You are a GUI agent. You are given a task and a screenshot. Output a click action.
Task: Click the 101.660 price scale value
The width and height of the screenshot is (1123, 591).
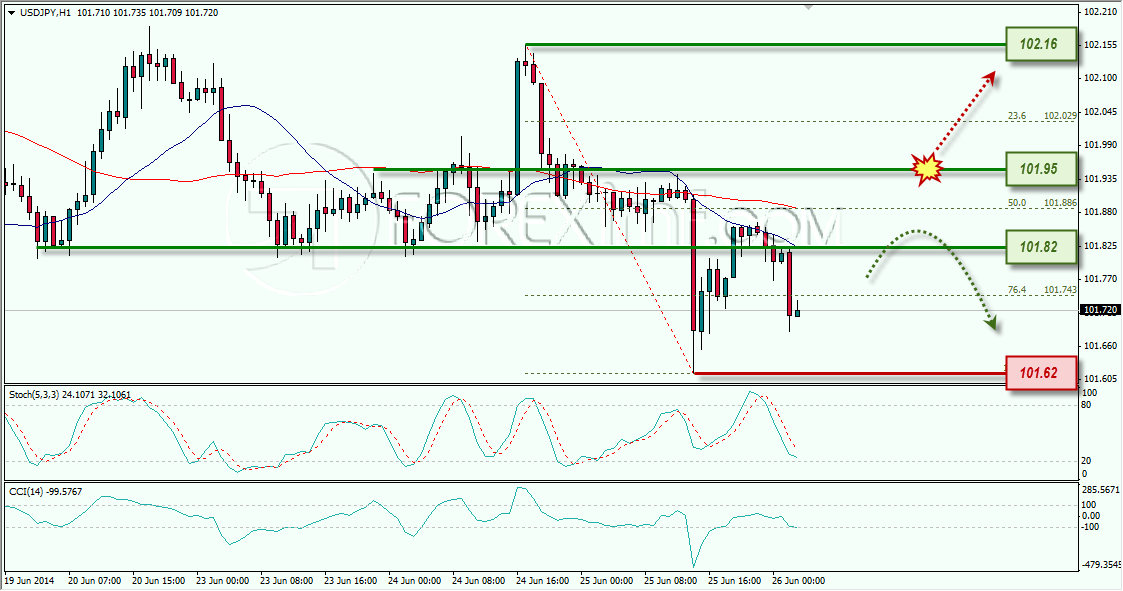(1101, 346)
